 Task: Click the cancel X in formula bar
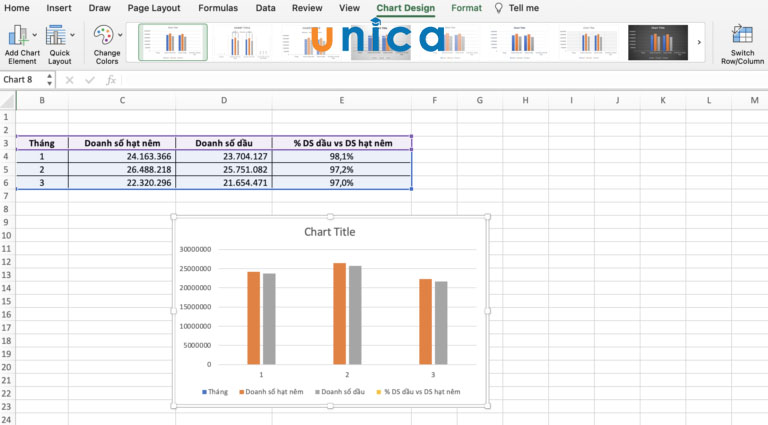tap(69, 80)
